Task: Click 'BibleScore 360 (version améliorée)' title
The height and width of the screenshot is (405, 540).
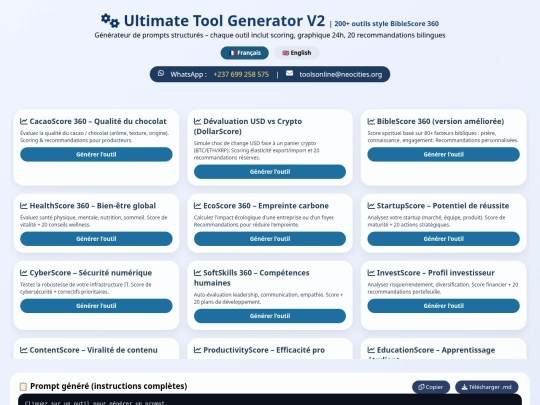Action: (x=440, y=121)
